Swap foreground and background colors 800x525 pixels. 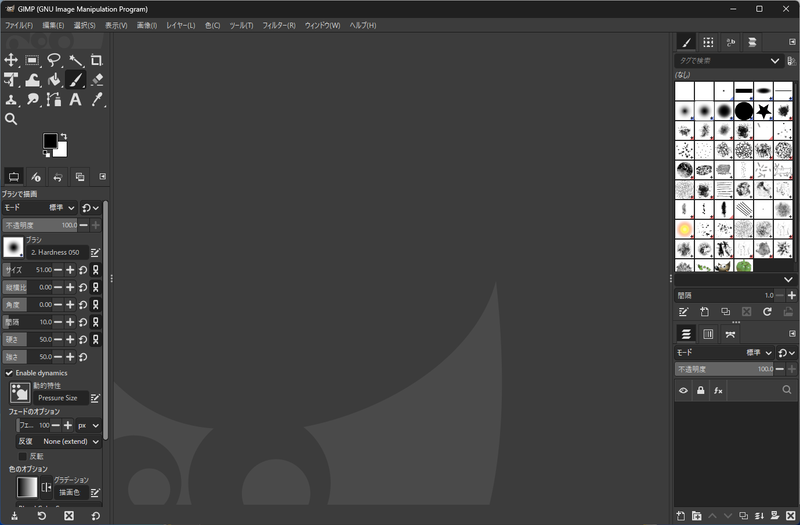click(x=63, y=136)
